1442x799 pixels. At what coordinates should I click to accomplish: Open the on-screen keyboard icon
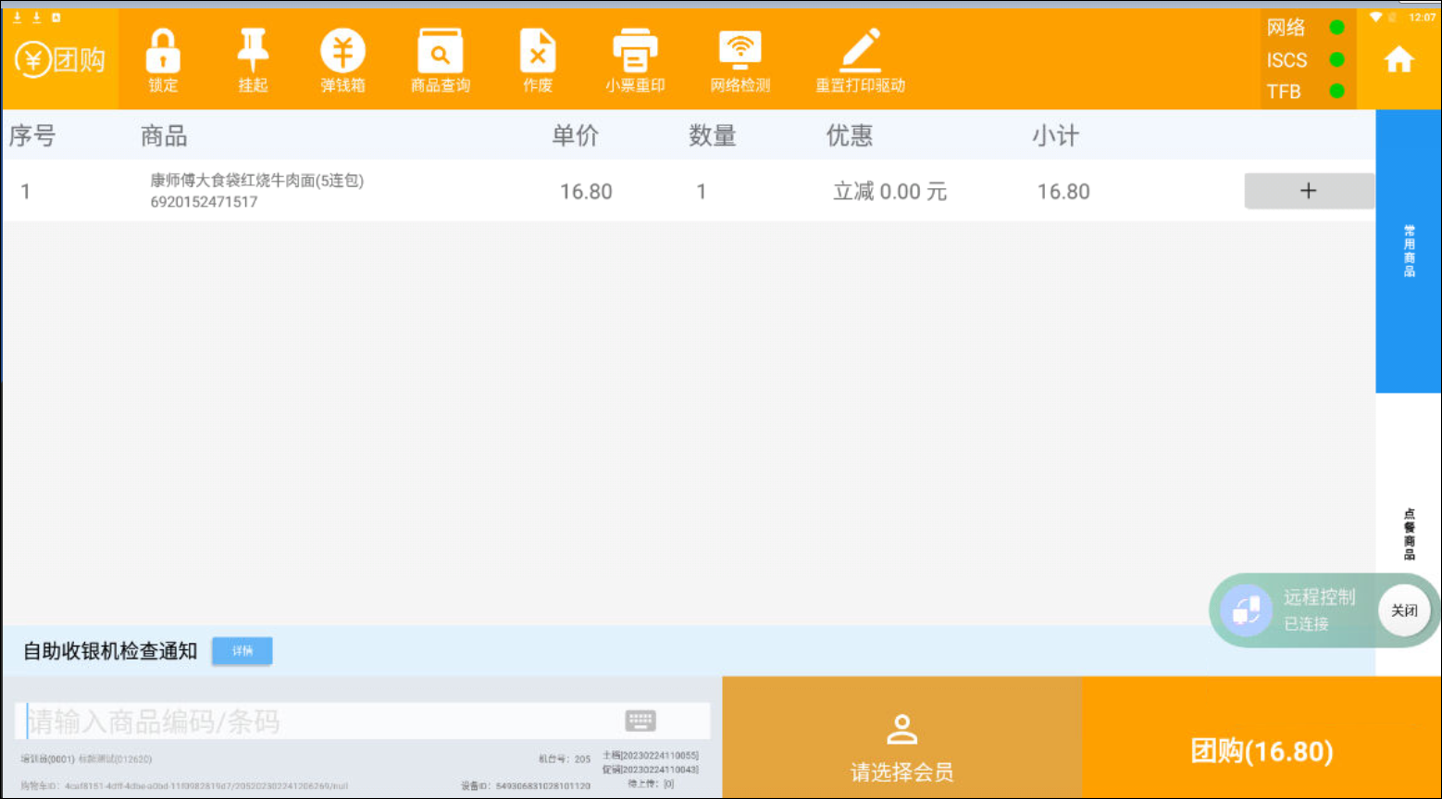coord(640,720)
